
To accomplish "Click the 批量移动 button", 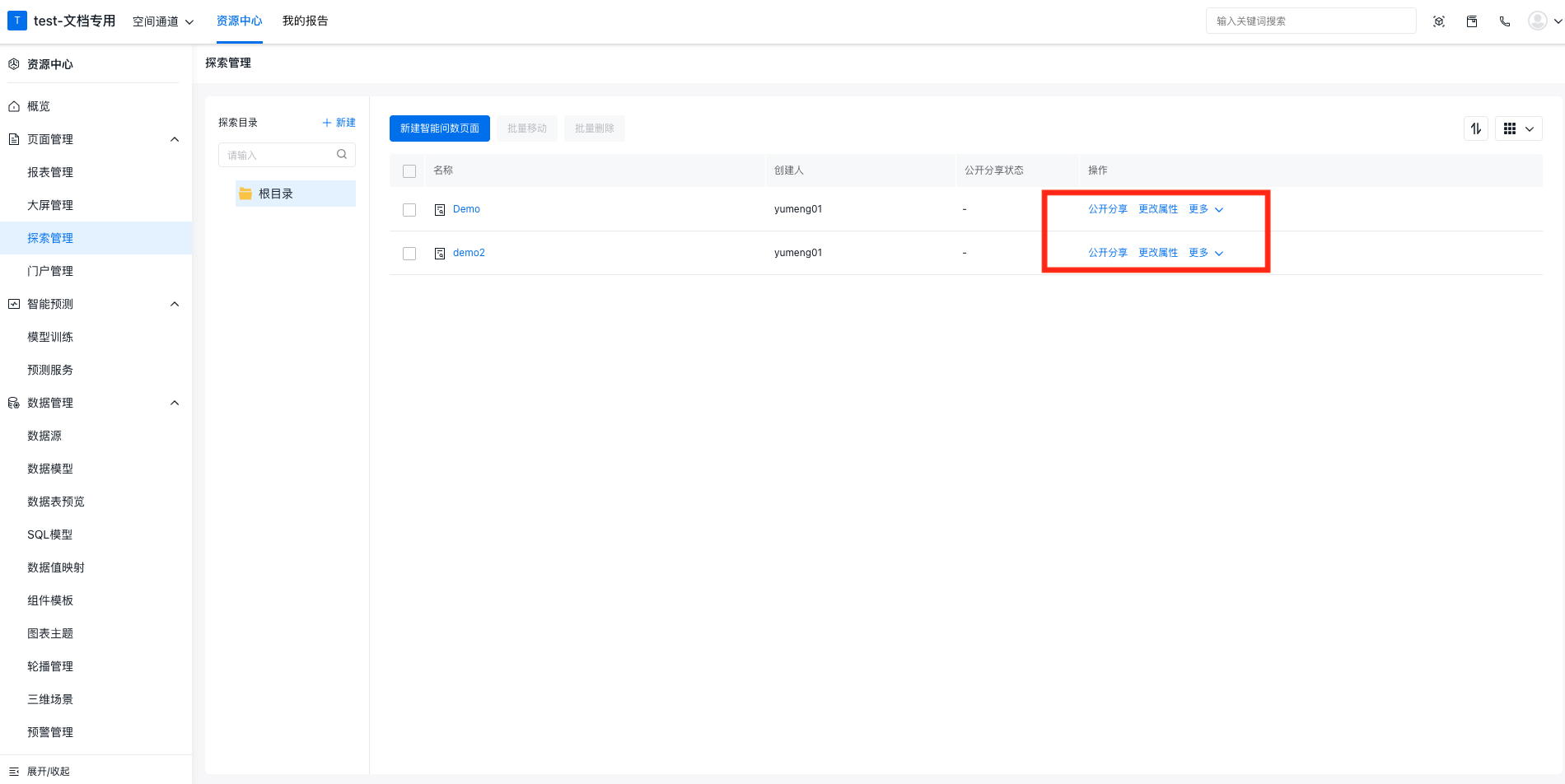I will tap(527, 128).
